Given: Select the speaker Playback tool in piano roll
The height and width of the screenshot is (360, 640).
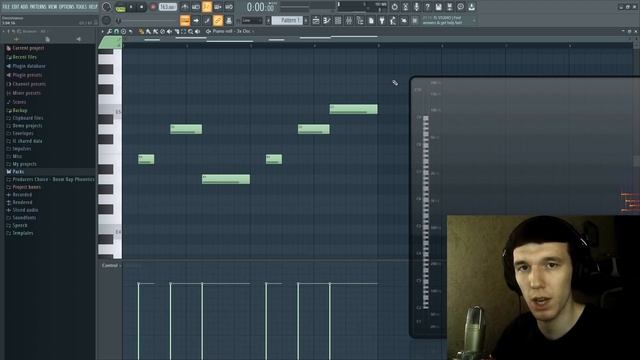Looking at the screenshot, I should click(x=198, y=31).
